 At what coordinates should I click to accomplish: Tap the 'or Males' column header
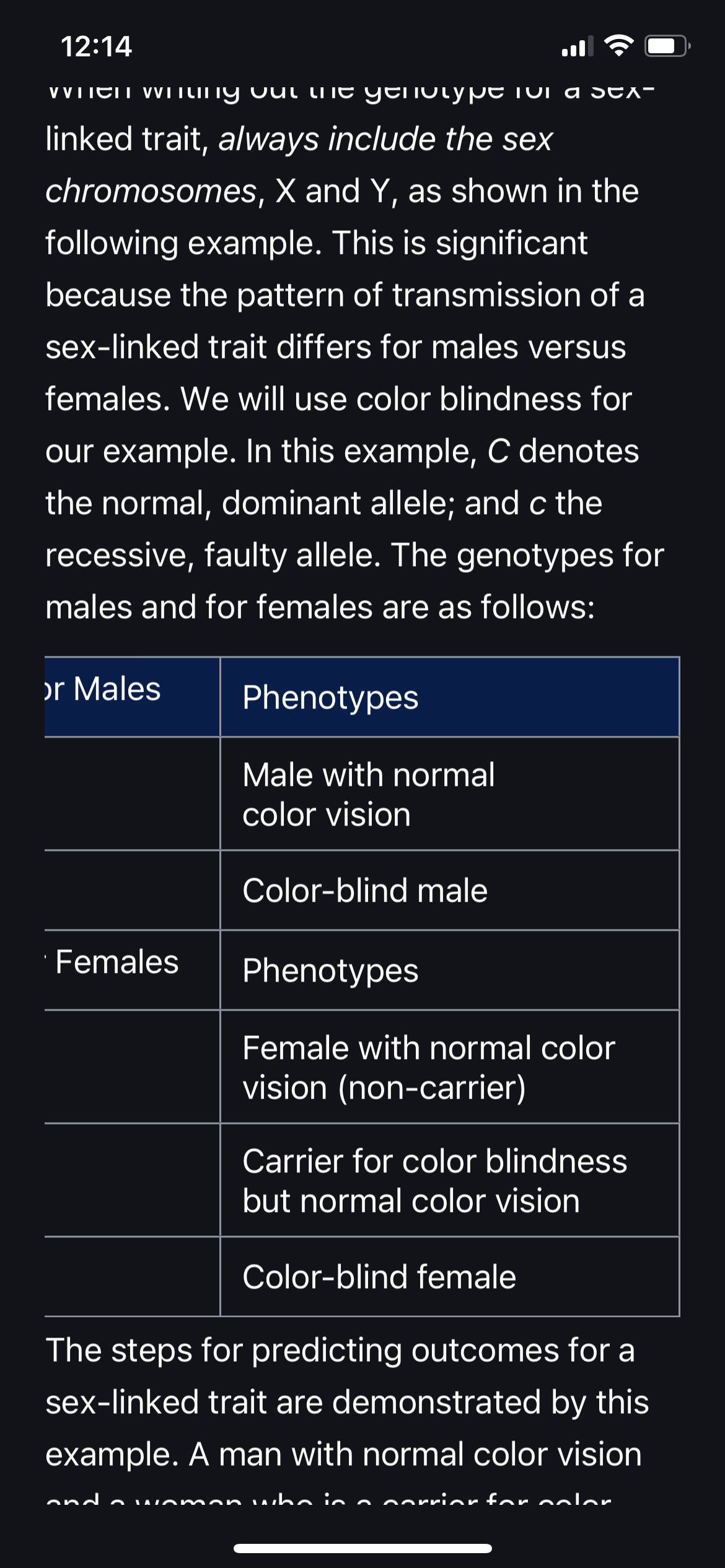point(132,697)
